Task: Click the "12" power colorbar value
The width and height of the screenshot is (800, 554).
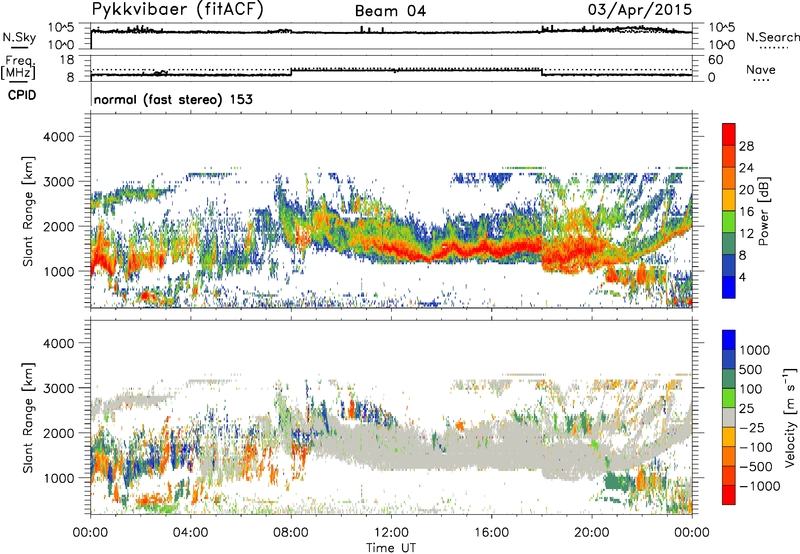Action: point(746,234)
